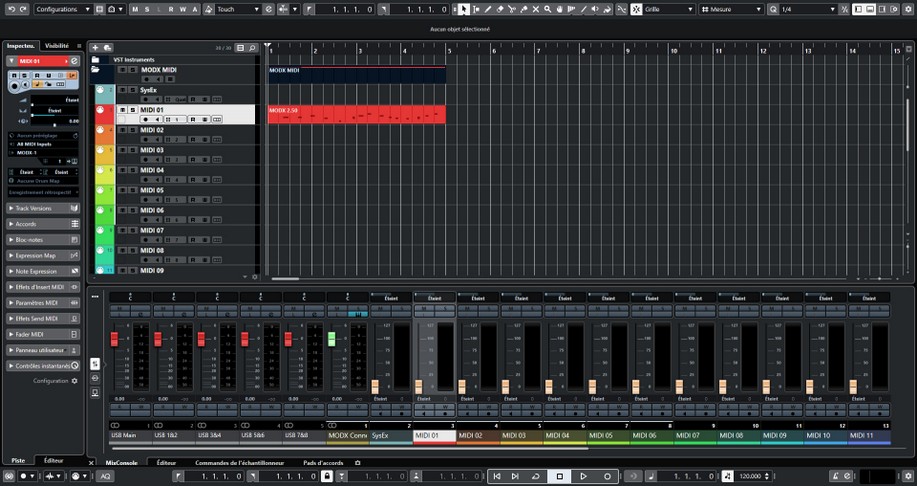Image resolution: width=917 pixels, height=486 pixels.
Task: Click the add track plus button
Action: tap(95, 47)
